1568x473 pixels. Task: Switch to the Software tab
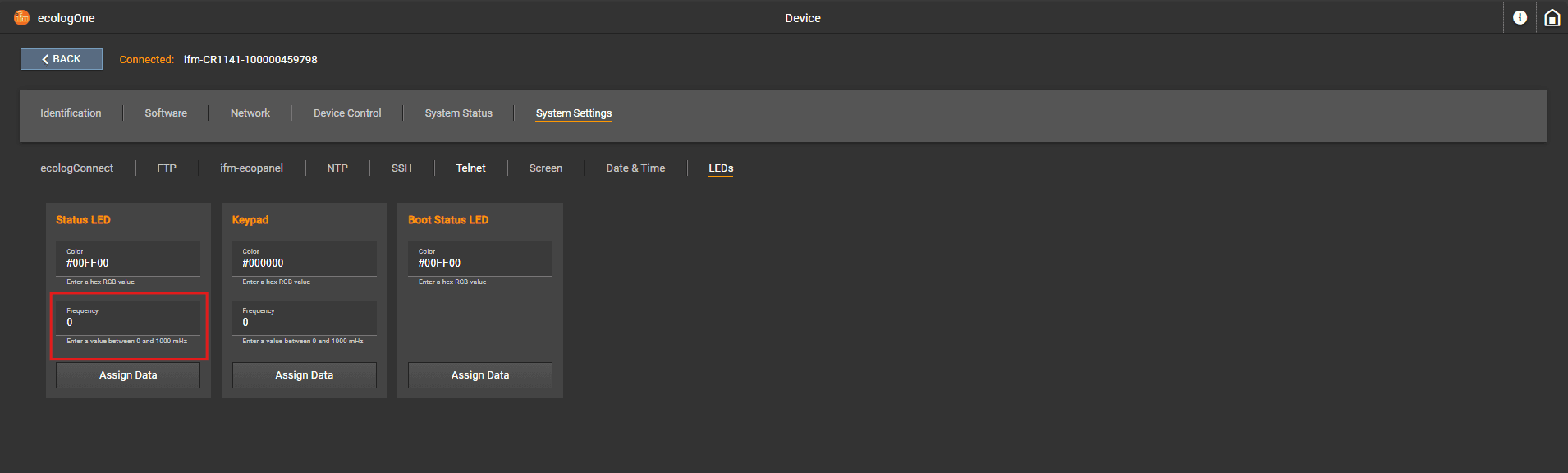tap(166, 113)
